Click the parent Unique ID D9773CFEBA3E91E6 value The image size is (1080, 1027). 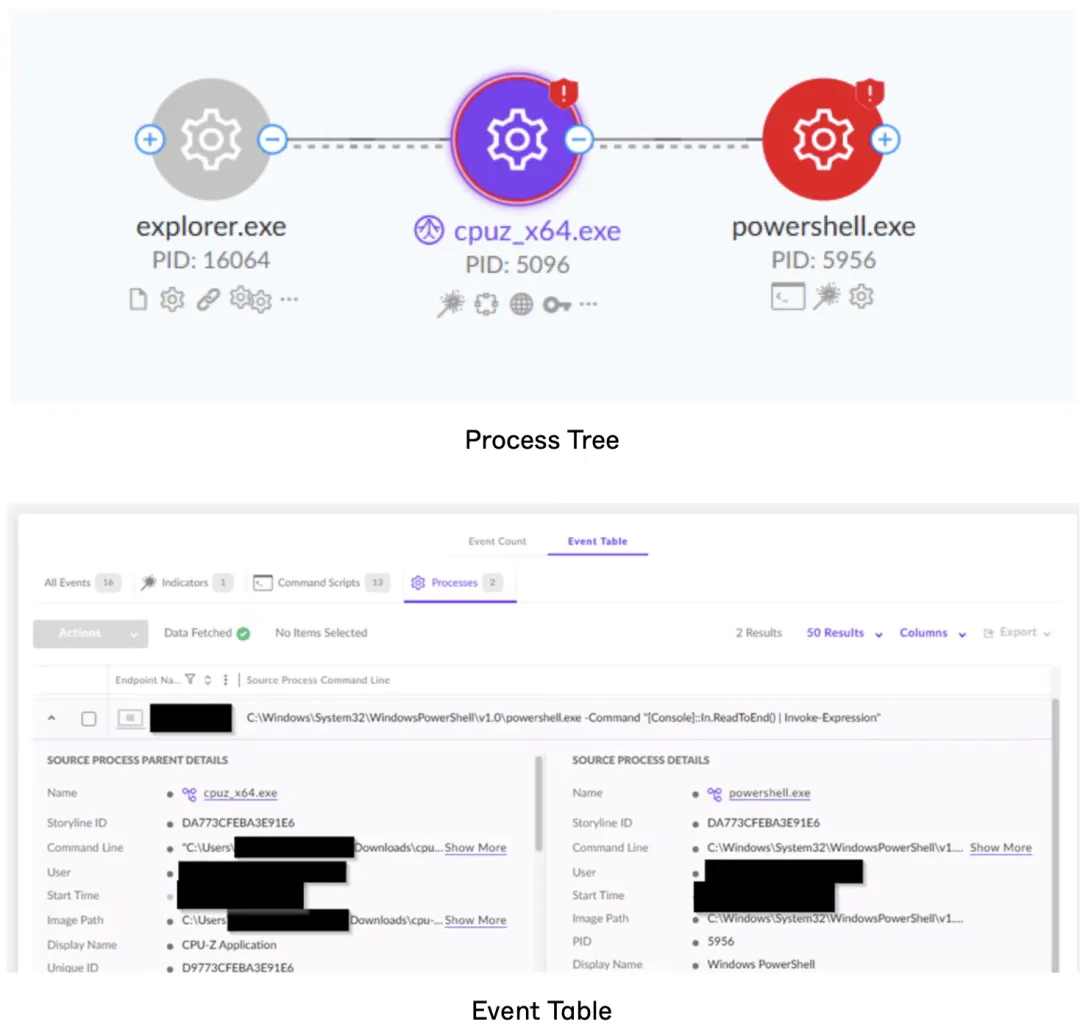tap(238, 967)
